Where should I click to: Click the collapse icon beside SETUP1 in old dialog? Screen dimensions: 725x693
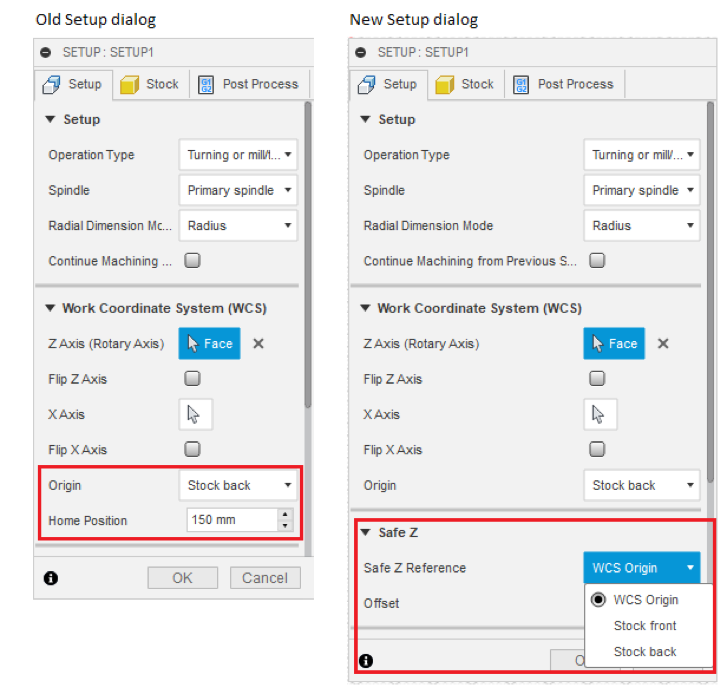coord(47,52)
